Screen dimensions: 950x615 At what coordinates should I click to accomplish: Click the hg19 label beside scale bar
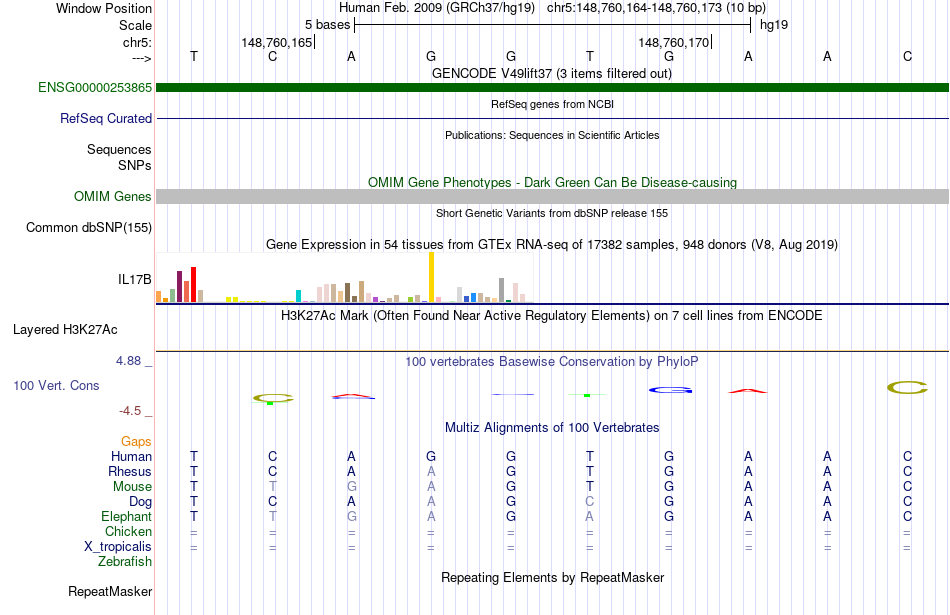(774, 25)
